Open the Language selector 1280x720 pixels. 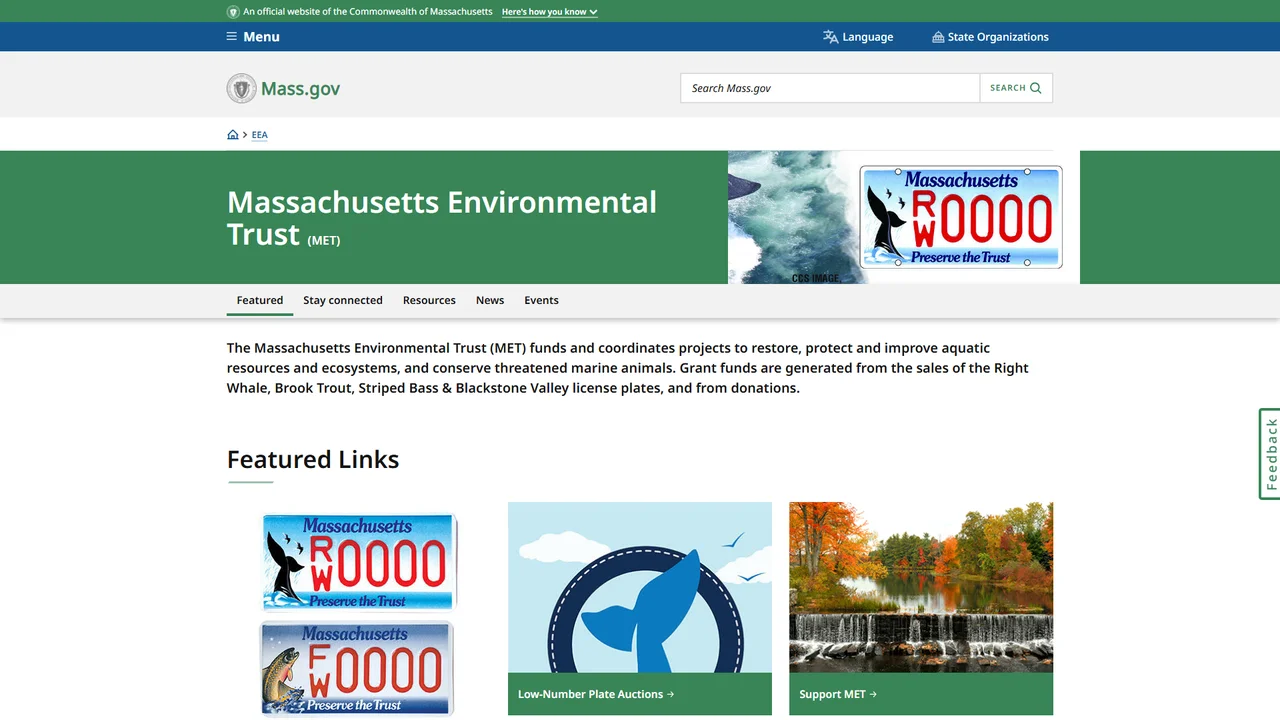click(x=858, y=37)
